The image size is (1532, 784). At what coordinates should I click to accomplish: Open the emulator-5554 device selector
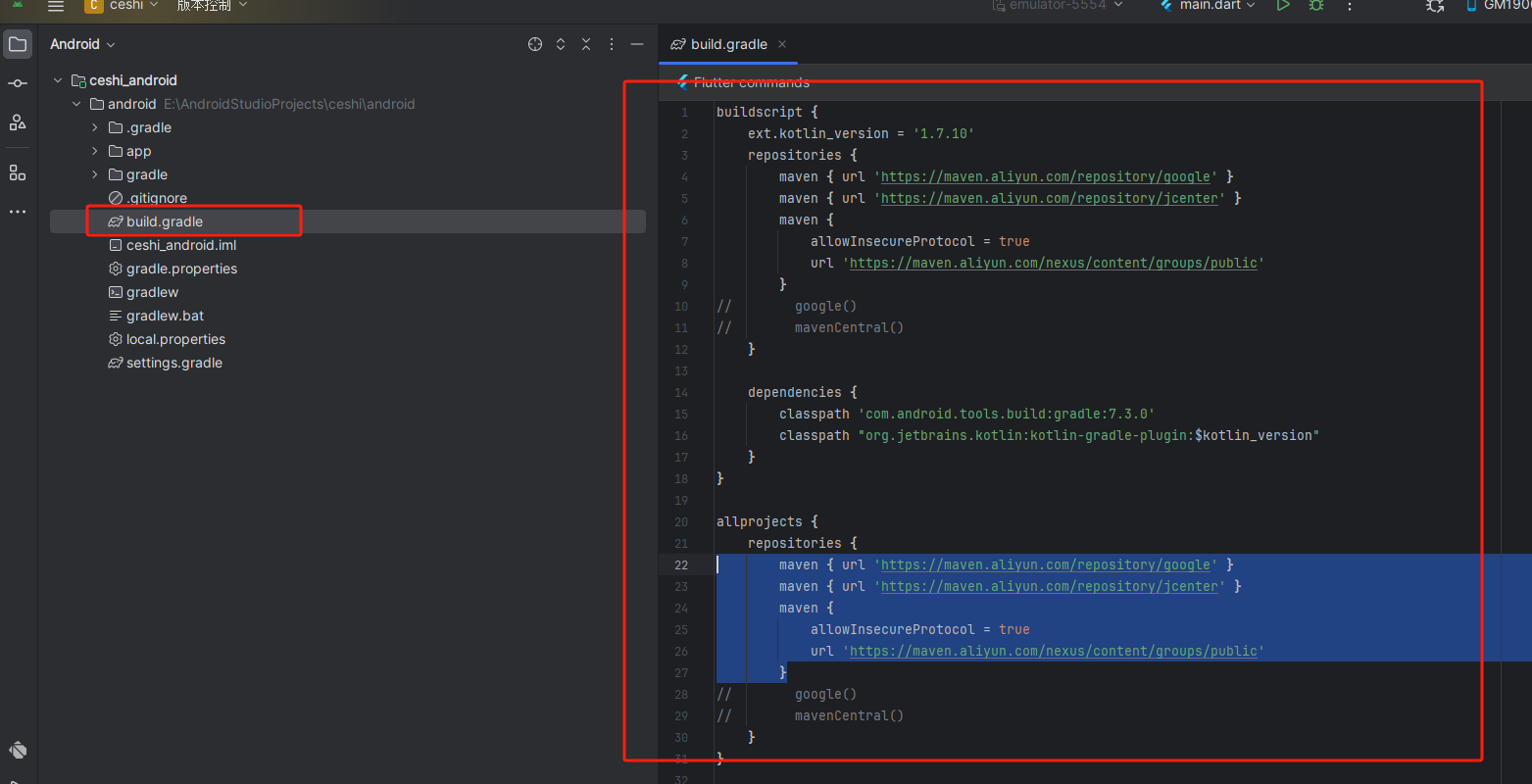[1058, 5]
